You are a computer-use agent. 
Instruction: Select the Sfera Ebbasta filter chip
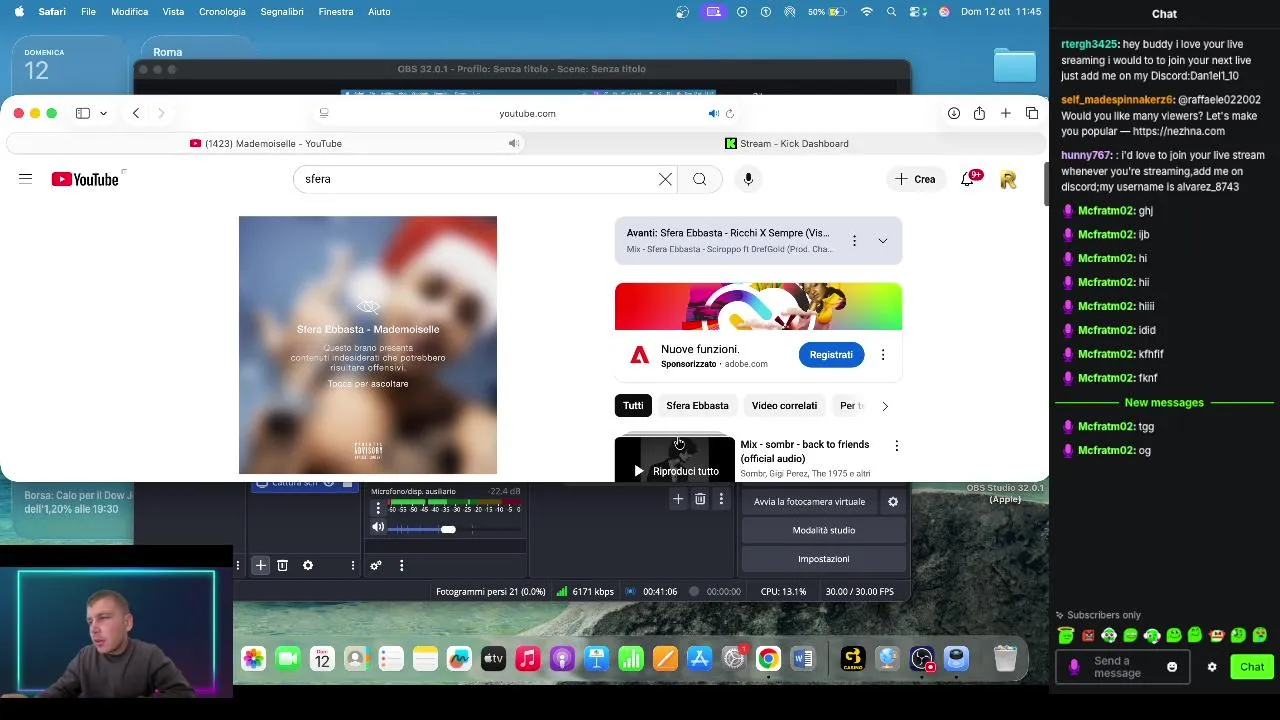[697, 406]
